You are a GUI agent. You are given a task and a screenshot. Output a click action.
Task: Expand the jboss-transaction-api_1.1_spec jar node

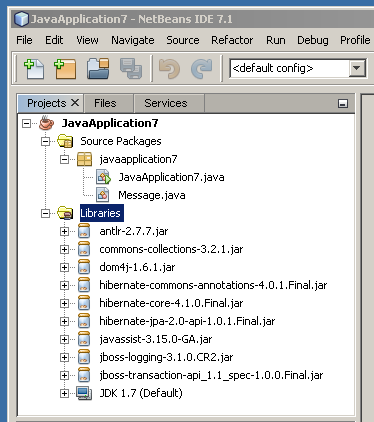coord(64,376)
